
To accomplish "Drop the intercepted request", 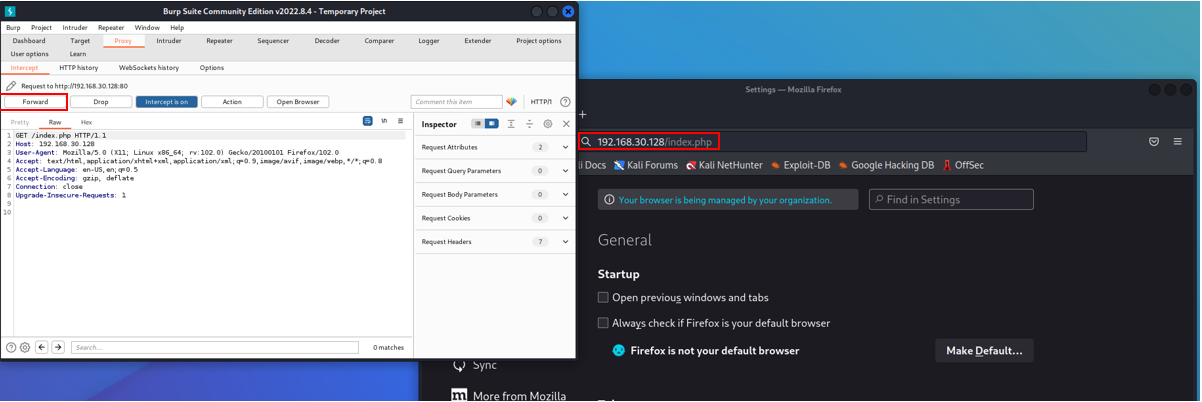I will pyautogui.click(x=101, y=102).
